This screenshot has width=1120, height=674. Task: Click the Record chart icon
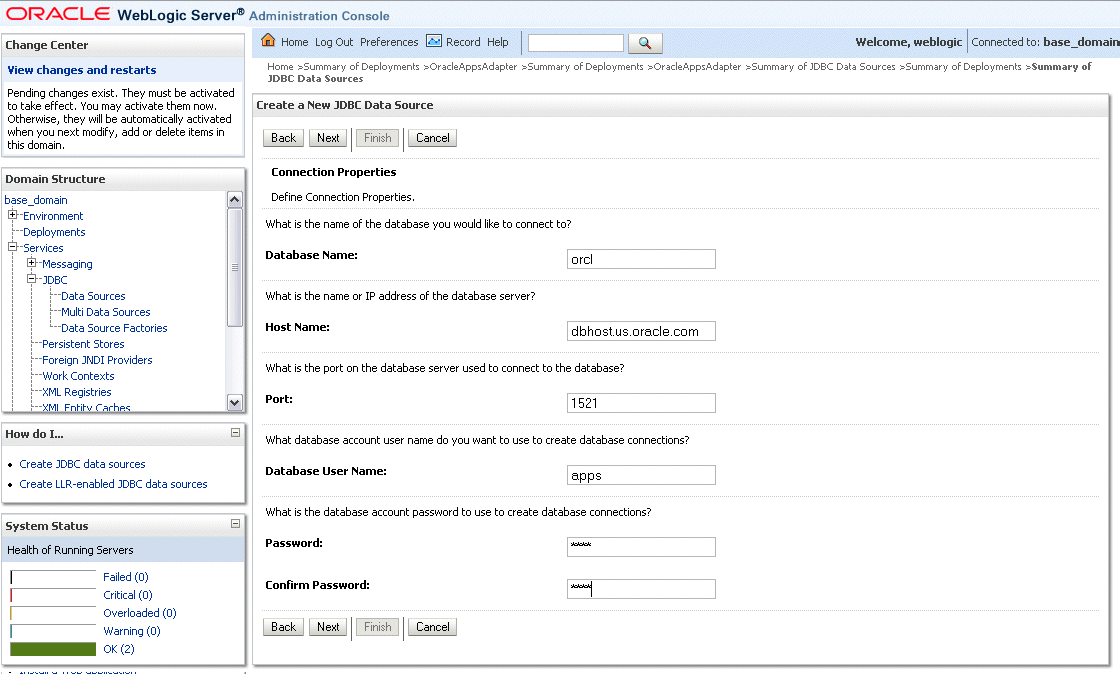click(x=434, y=41)
